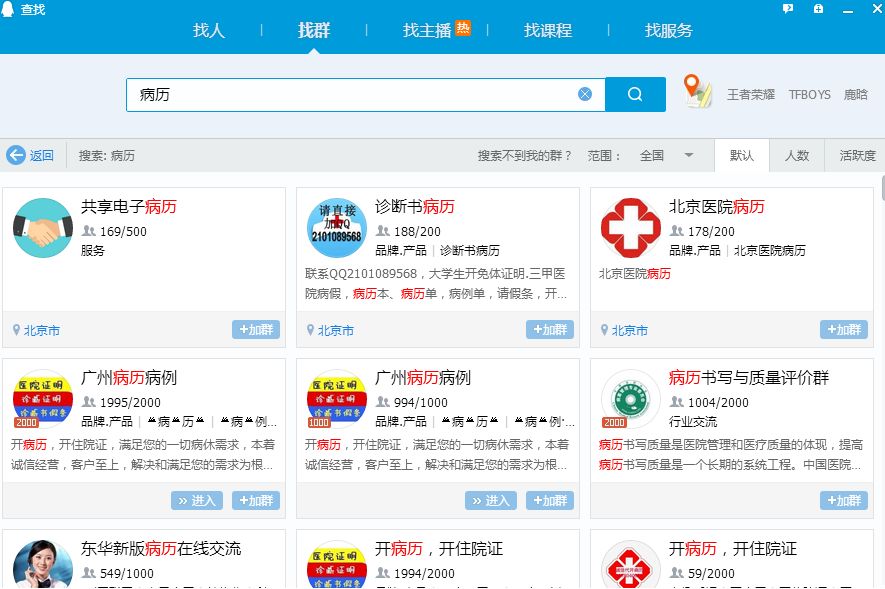Click the magnifier search button
The width and height of the screenshot is (885, 589).
635,94
